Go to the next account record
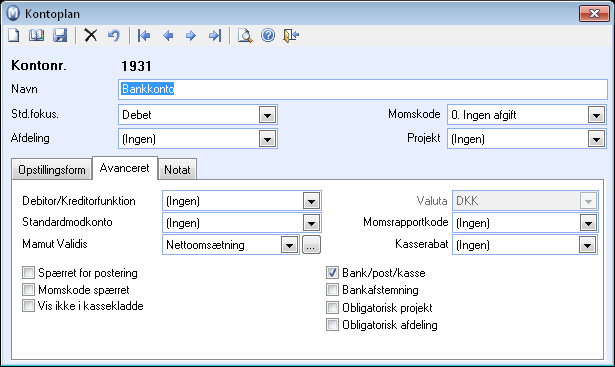Screen dimensions: 615x367 pyautogui.click(x=191, y=36)
